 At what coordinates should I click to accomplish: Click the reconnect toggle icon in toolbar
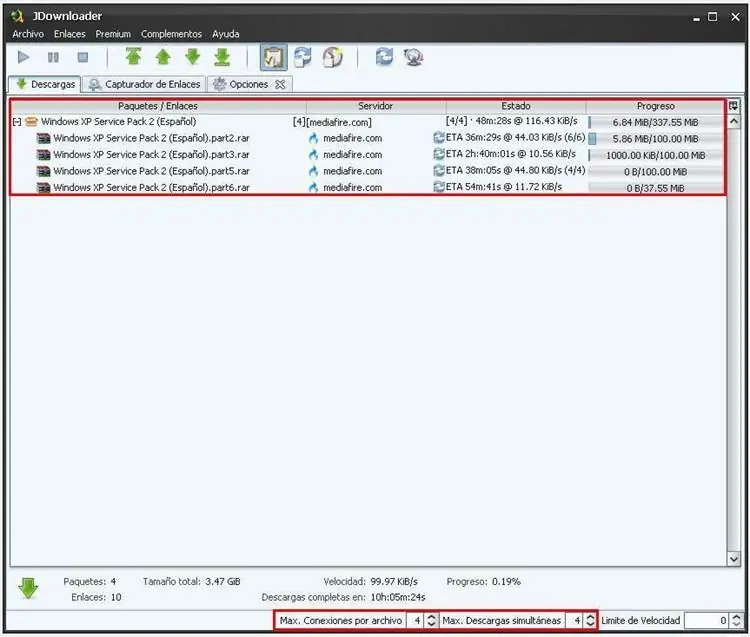[x=303, y=57]
